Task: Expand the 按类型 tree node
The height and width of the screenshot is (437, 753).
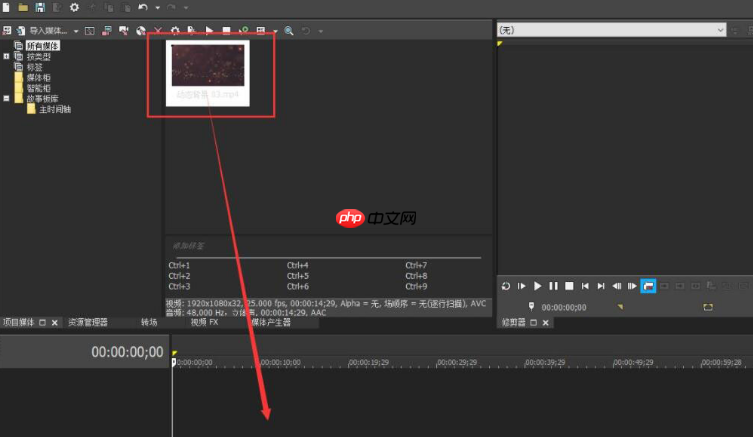Action: [7, 57]
